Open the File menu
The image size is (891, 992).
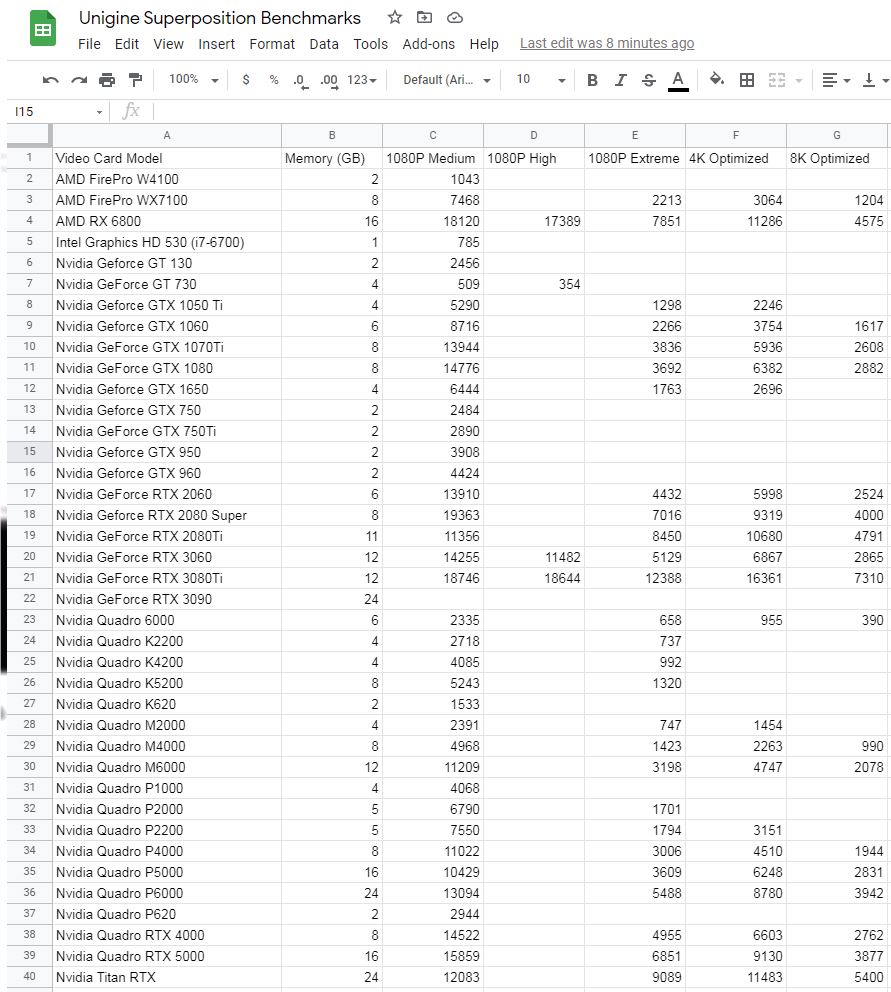(89, 44)
